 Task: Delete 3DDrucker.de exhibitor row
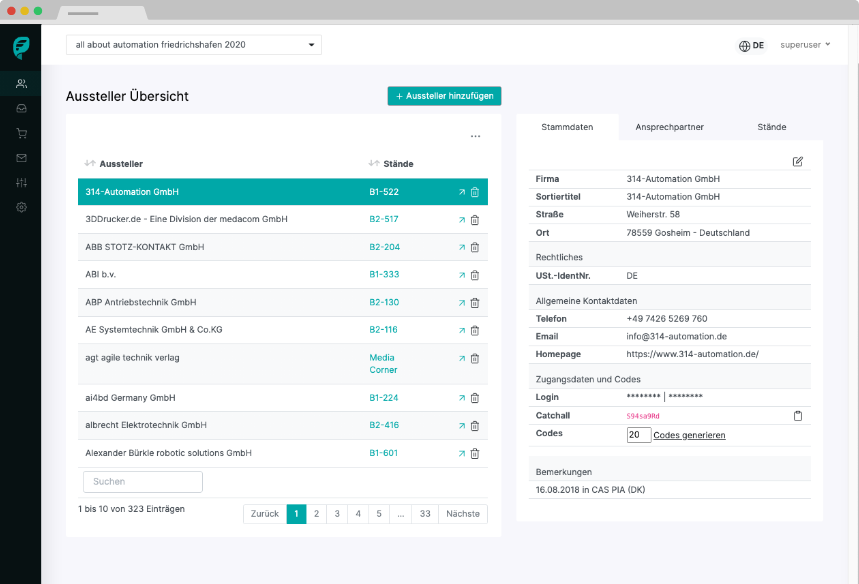(475, 220)
